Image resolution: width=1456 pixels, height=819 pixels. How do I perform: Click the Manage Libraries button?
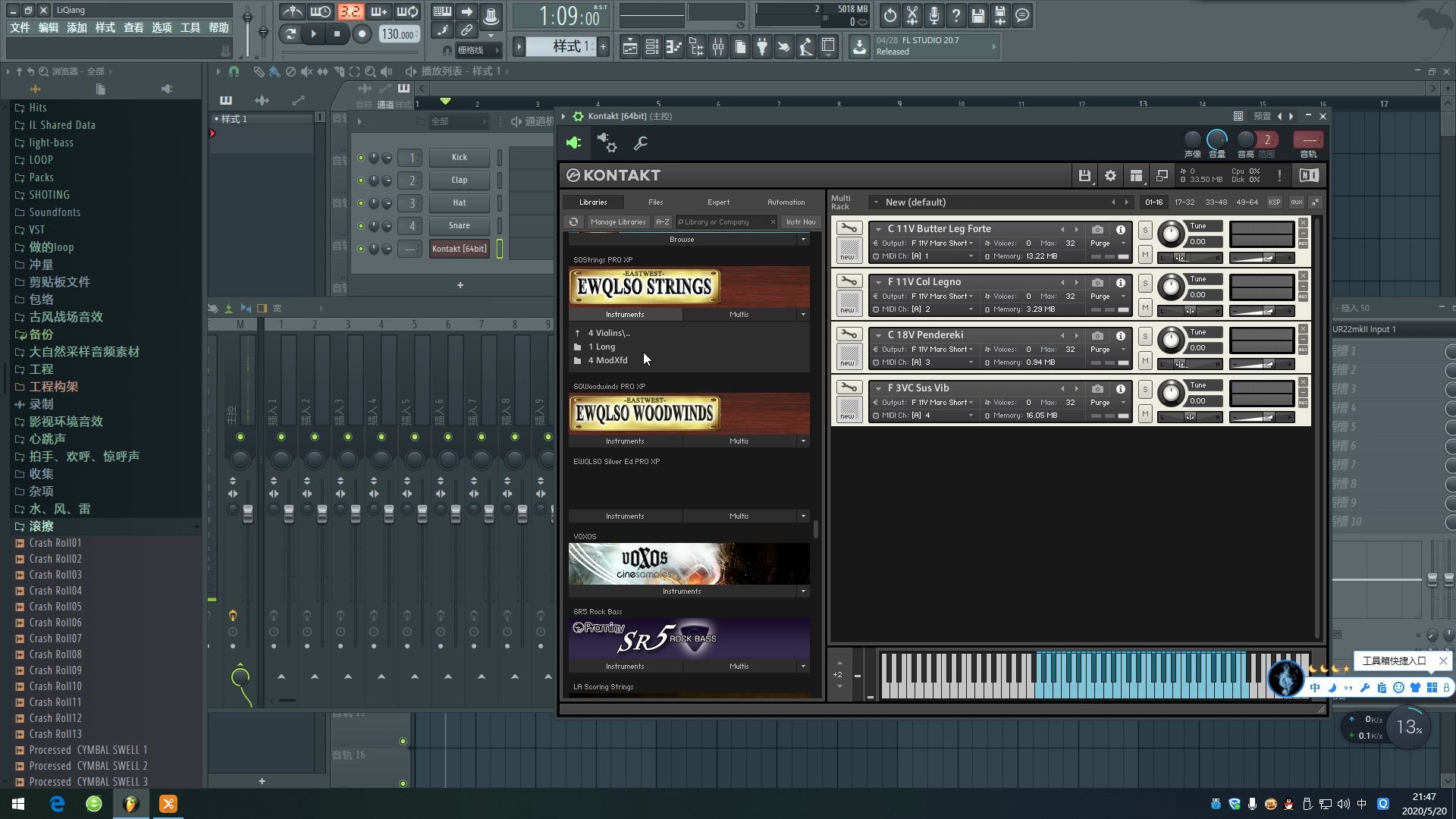click(x=618, y=222)
